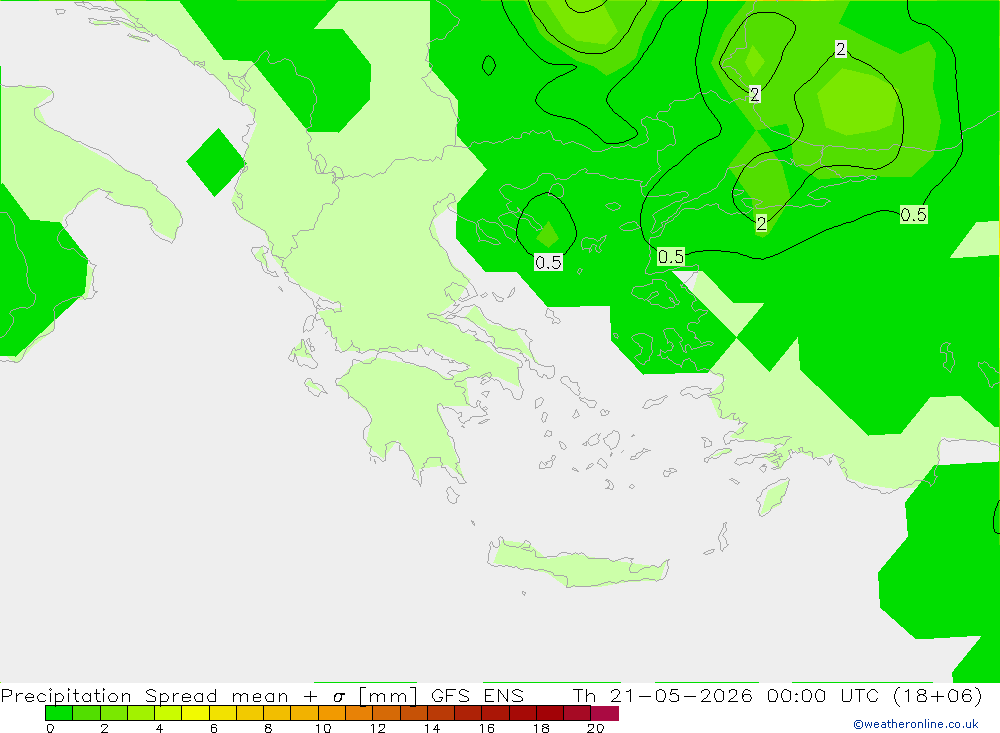Click the legend scale number '6'
Viewport: 1000px width, 733px height.
click(x=214, y=728)
